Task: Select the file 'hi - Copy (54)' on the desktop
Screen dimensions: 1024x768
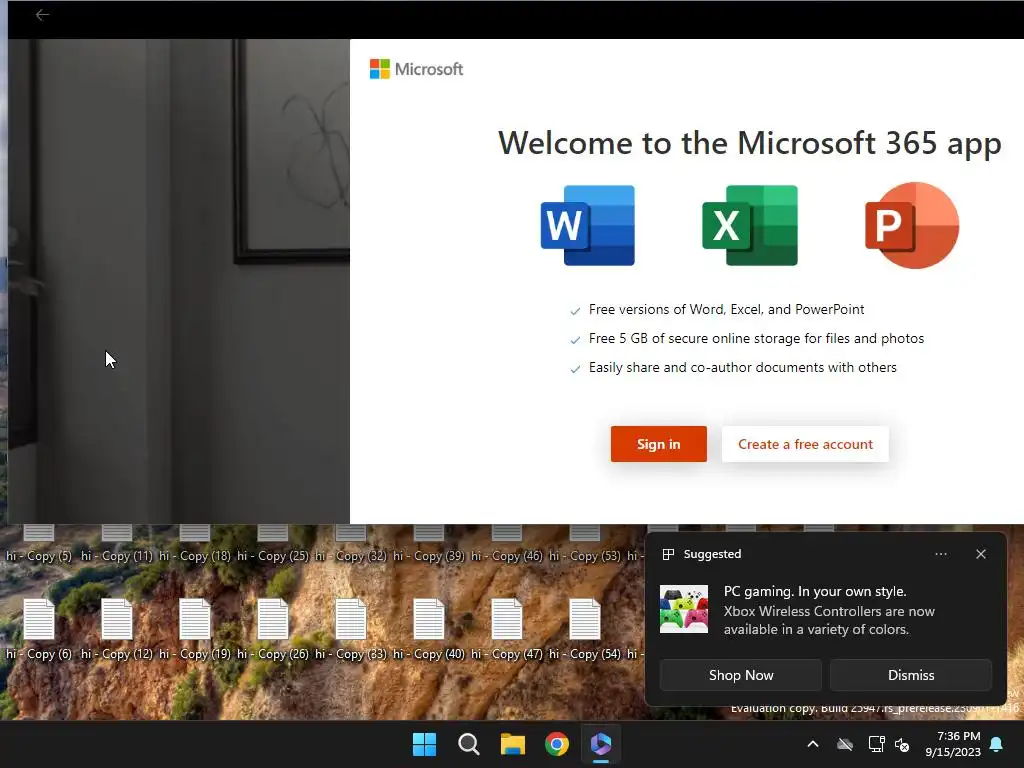Action: pyautogui.click(x=584, y=629)
